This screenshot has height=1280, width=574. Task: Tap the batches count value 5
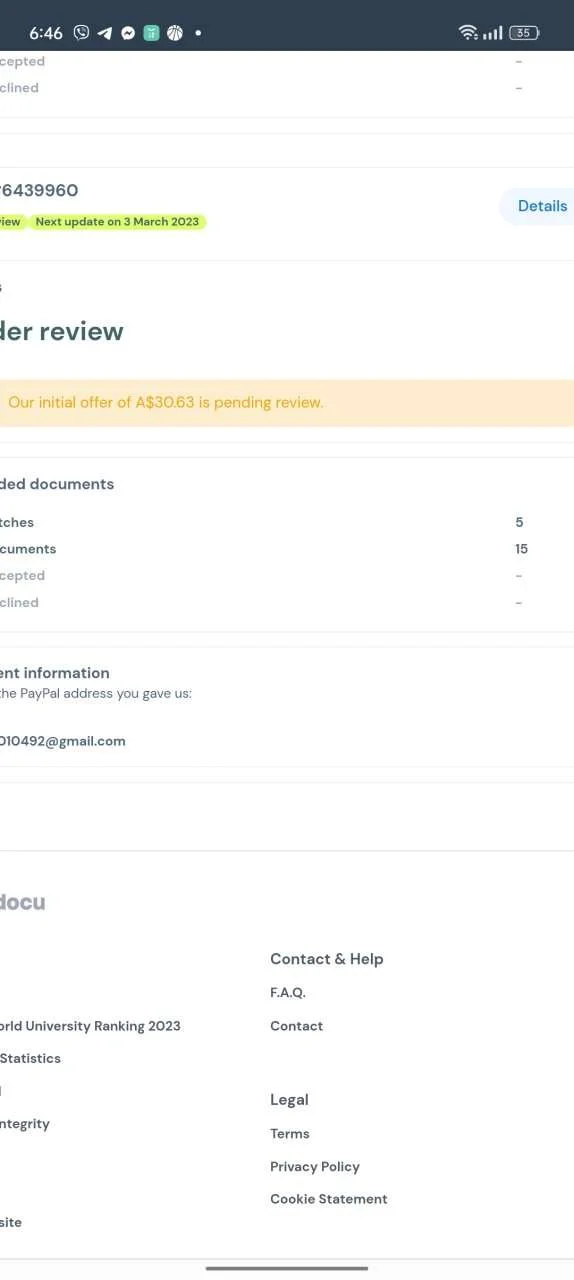click(519, 522)
